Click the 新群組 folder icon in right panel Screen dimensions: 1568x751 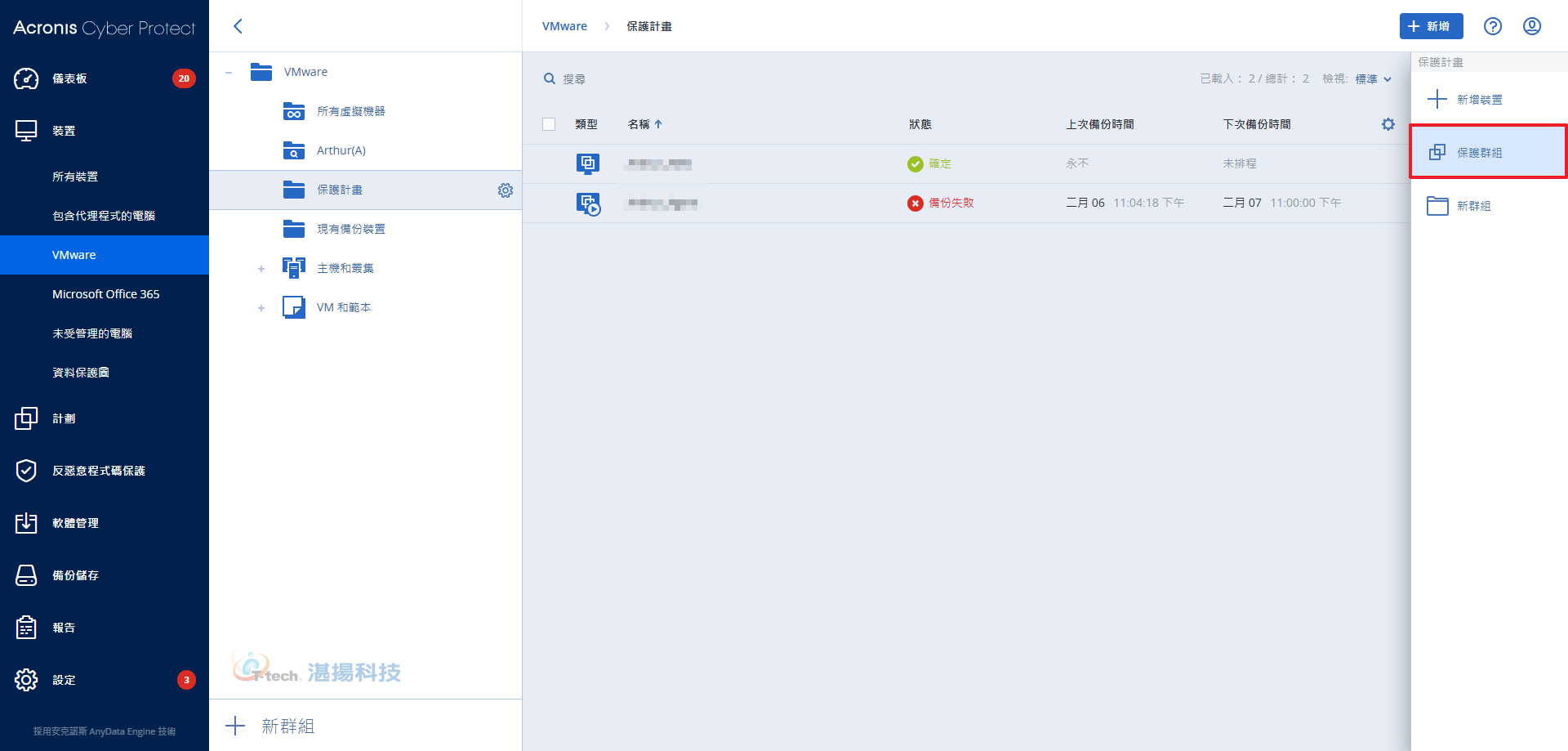pos(1437,206)
